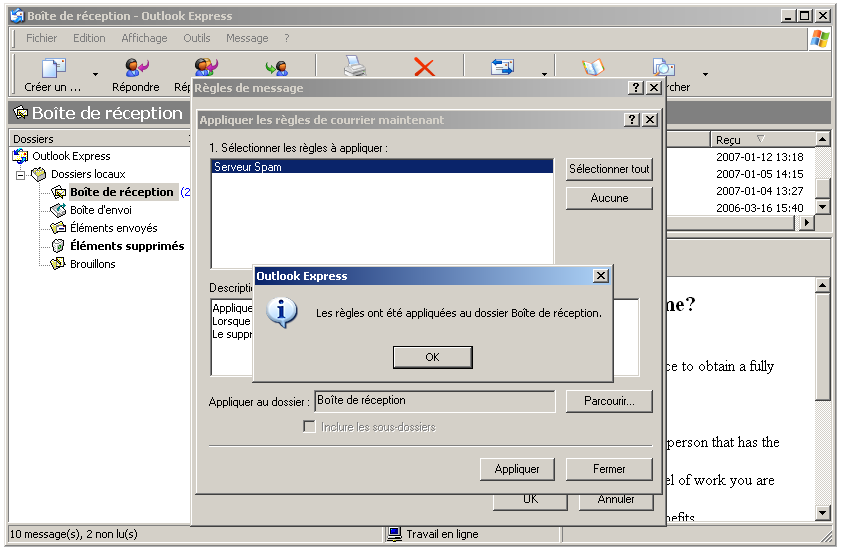
Task: Collapse the Dossiers locaux tree node
Action: [x=20, y=175]
